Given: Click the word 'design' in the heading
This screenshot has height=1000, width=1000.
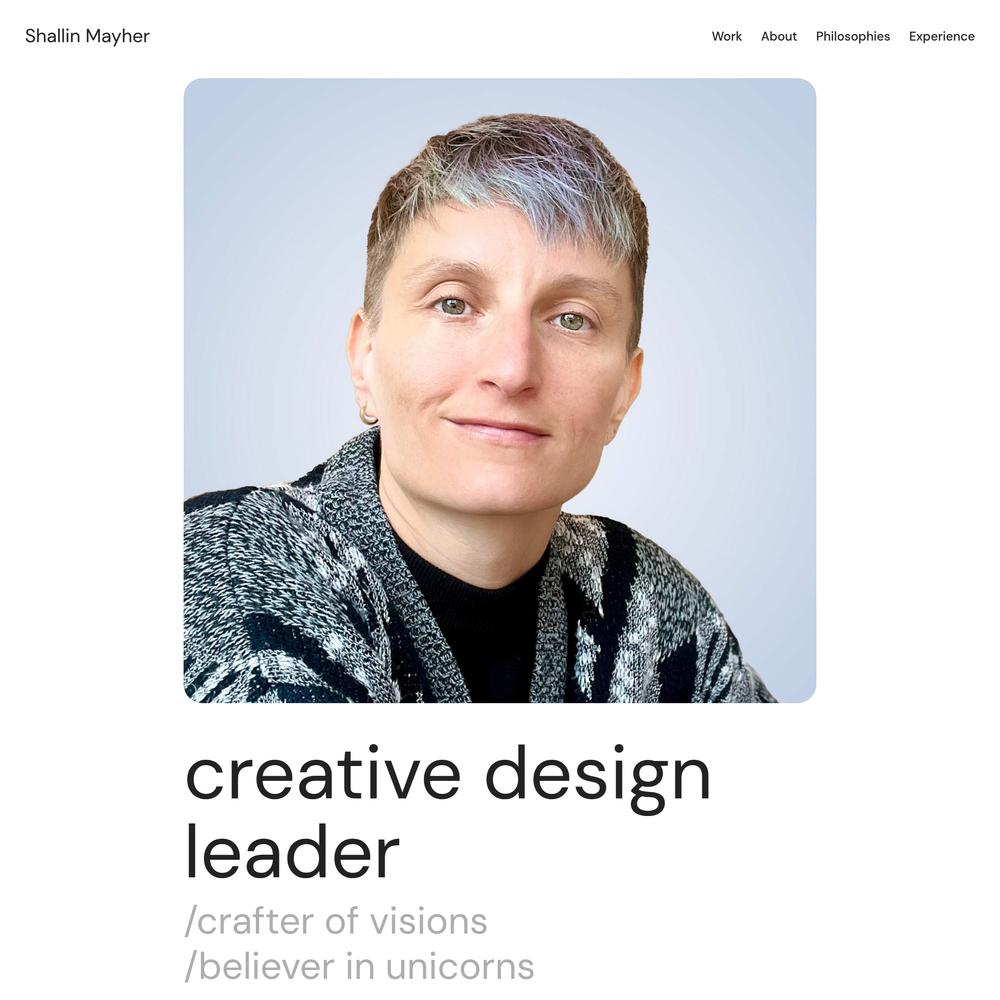Looking at the screenshot, I should coord(598,777).
